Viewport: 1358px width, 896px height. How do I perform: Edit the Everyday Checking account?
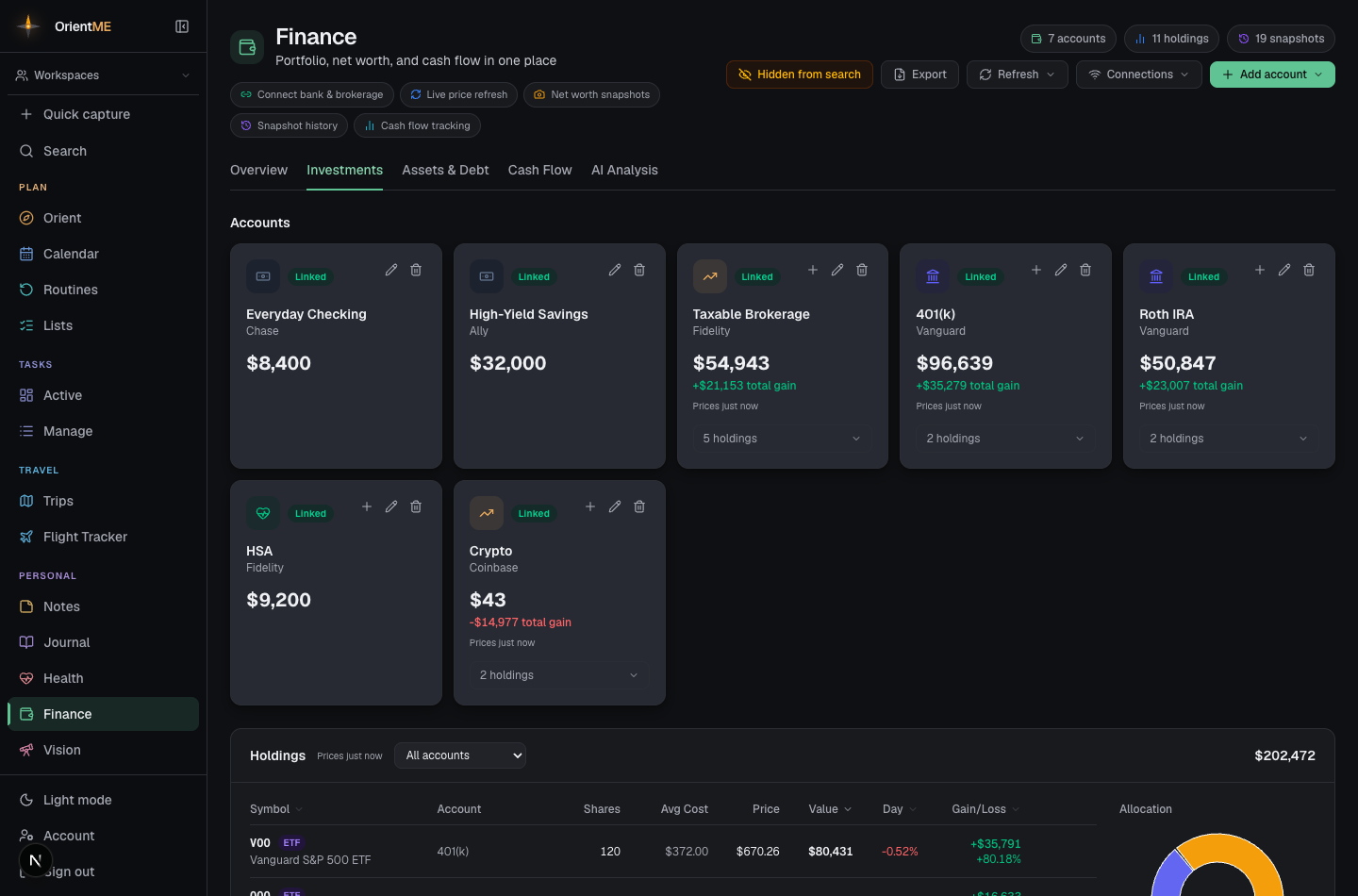tap(391, 270)
